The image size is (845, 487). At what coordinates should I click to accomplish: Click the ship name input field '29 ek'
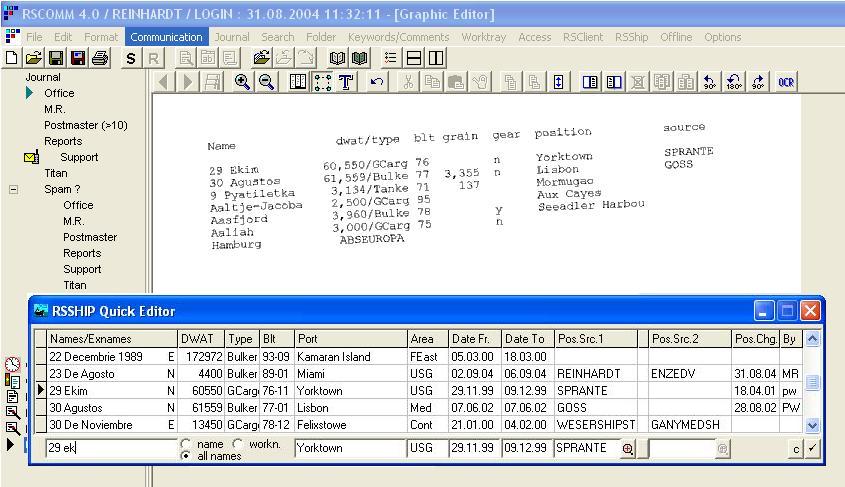pyautogui.click(x=112, y=448)
